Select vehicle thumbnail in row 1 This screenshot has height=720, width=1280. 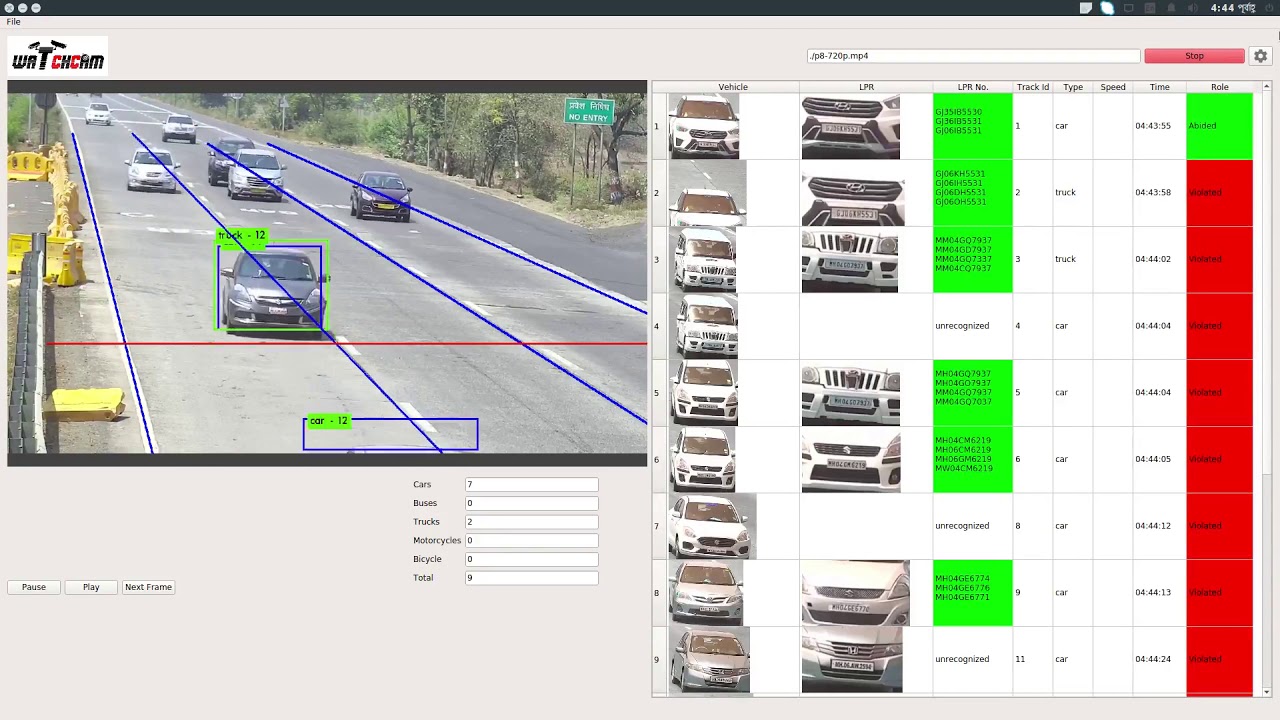[704, 126]
